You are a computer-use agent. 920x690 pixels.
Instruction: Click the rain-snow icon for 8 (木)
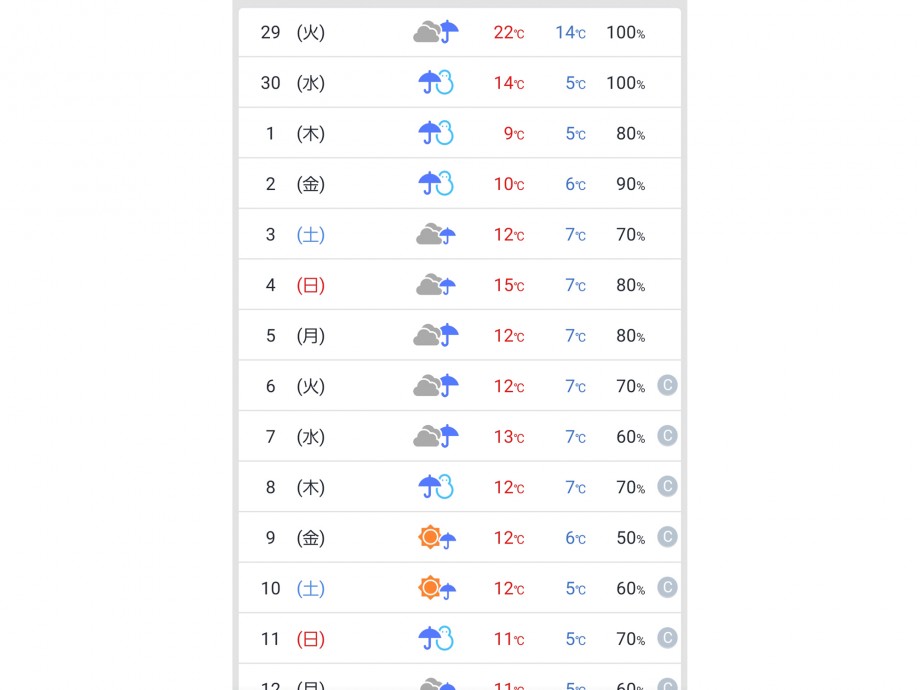tap(436, 487)
